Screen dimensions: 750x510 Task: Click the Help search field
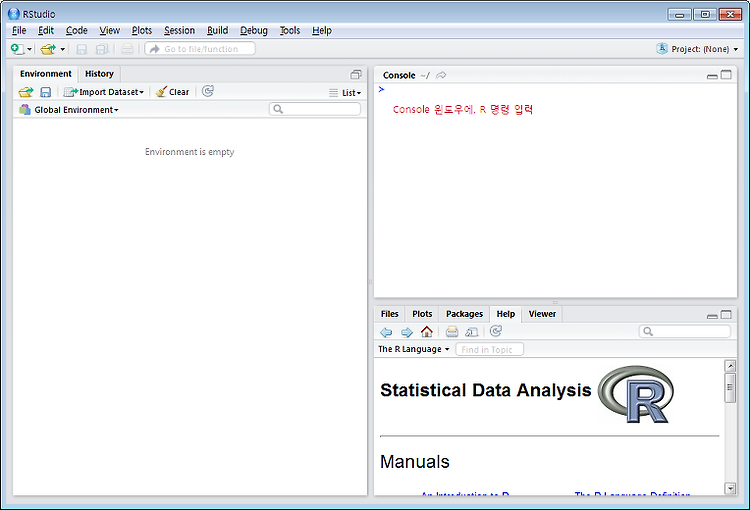point(684,331)
